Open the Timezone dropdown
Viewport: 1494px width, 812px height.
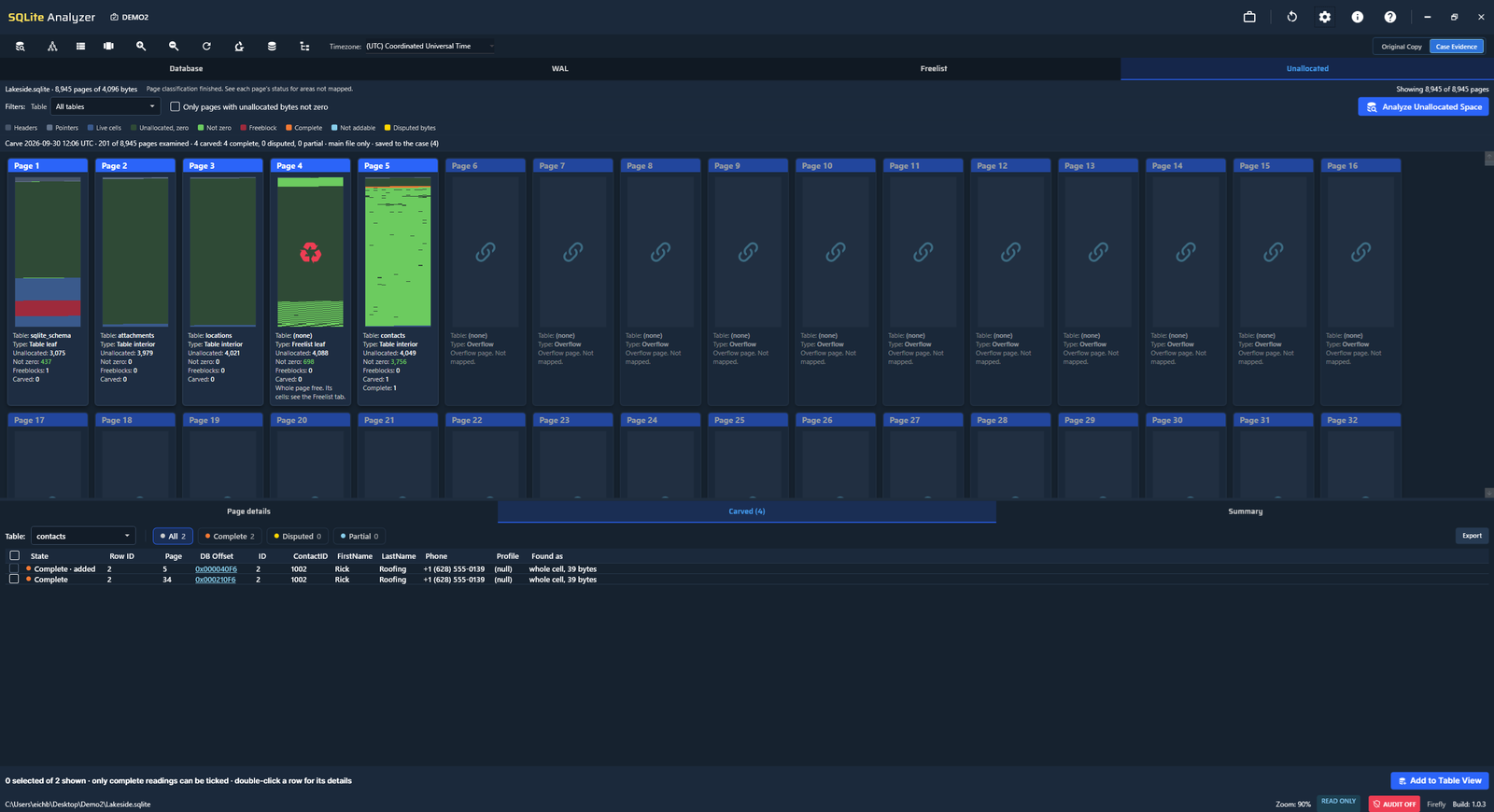click(x=430, y=46)
